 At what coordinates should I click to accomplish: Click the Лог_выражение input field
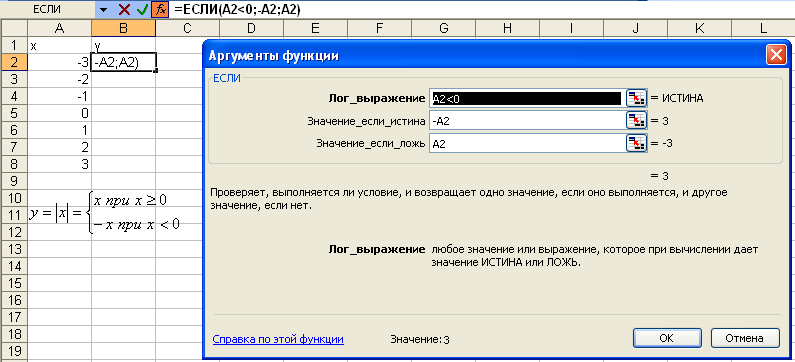[x=527, y=98]
